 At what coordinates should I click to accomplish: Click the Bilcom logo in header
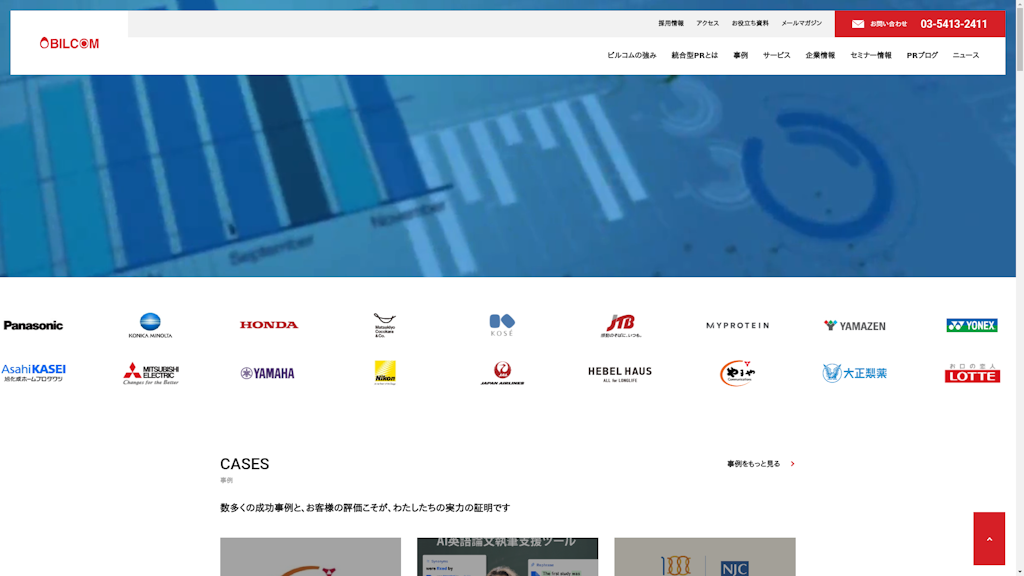point(69,43)
